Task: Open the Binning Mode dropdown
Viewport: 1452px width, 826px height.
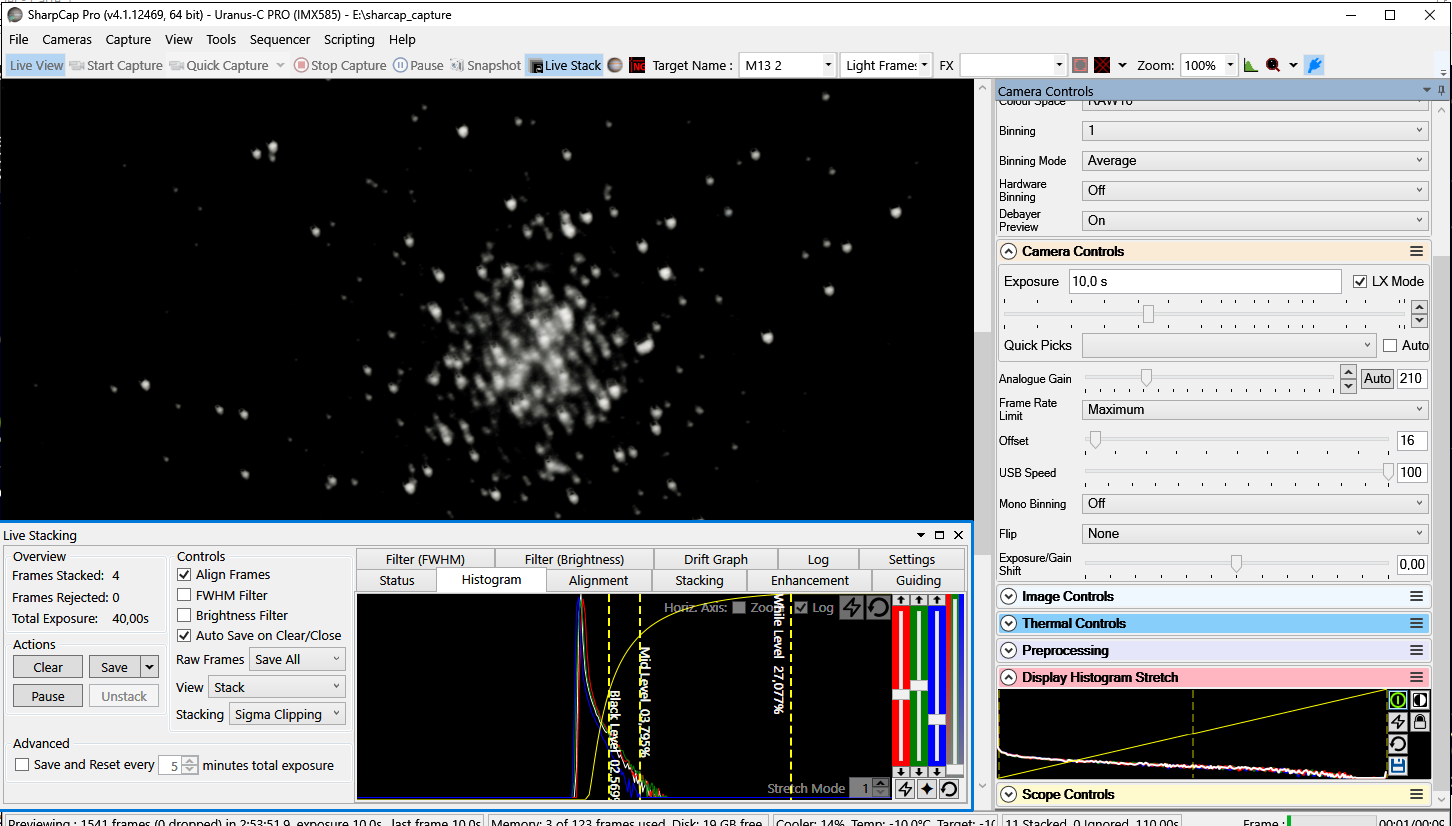Action: [x=1255, y=160]
